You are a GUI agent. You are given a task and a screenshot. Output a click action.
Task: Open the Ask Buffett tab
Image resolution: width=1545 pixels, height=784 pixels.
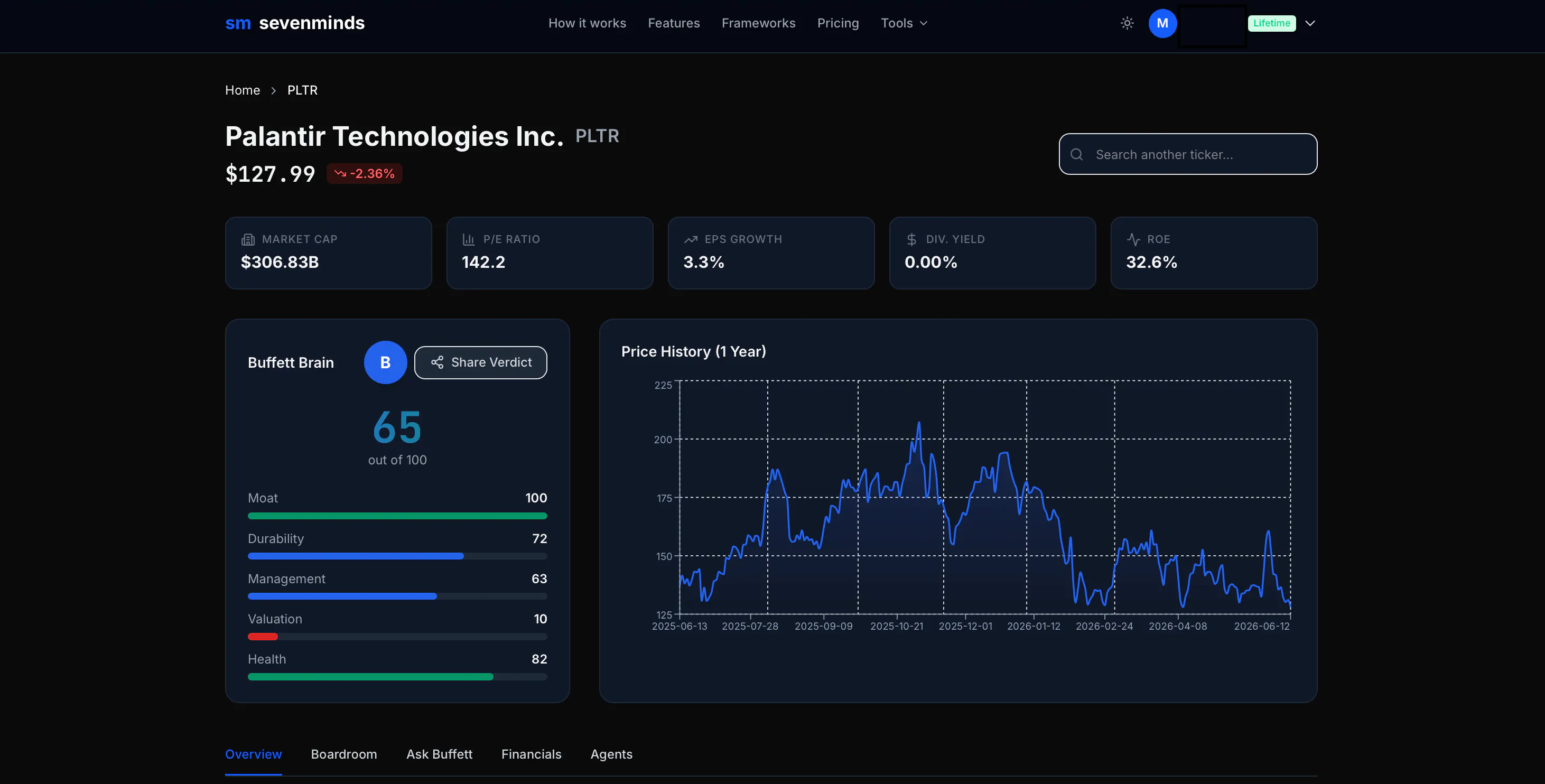pos(439,754)
